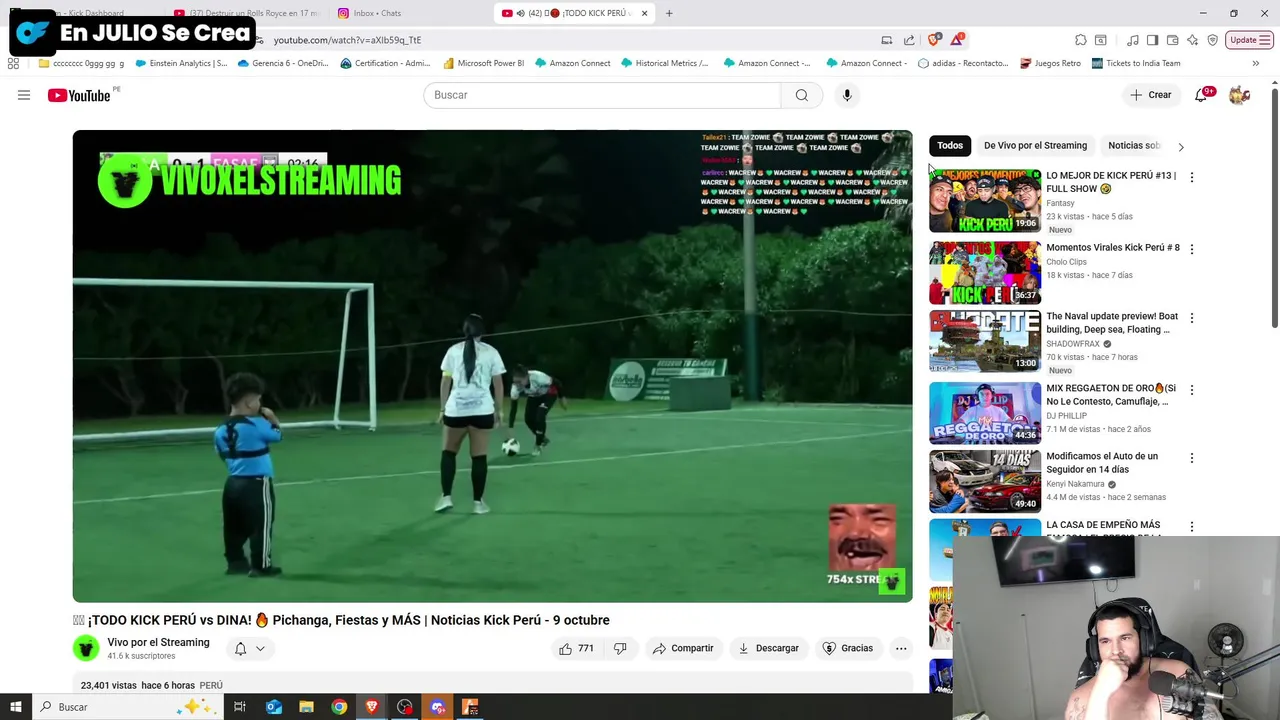
Task: Open LO MEJOR DE KICK PERÚ #13 thumbnail
Action: 985,201
